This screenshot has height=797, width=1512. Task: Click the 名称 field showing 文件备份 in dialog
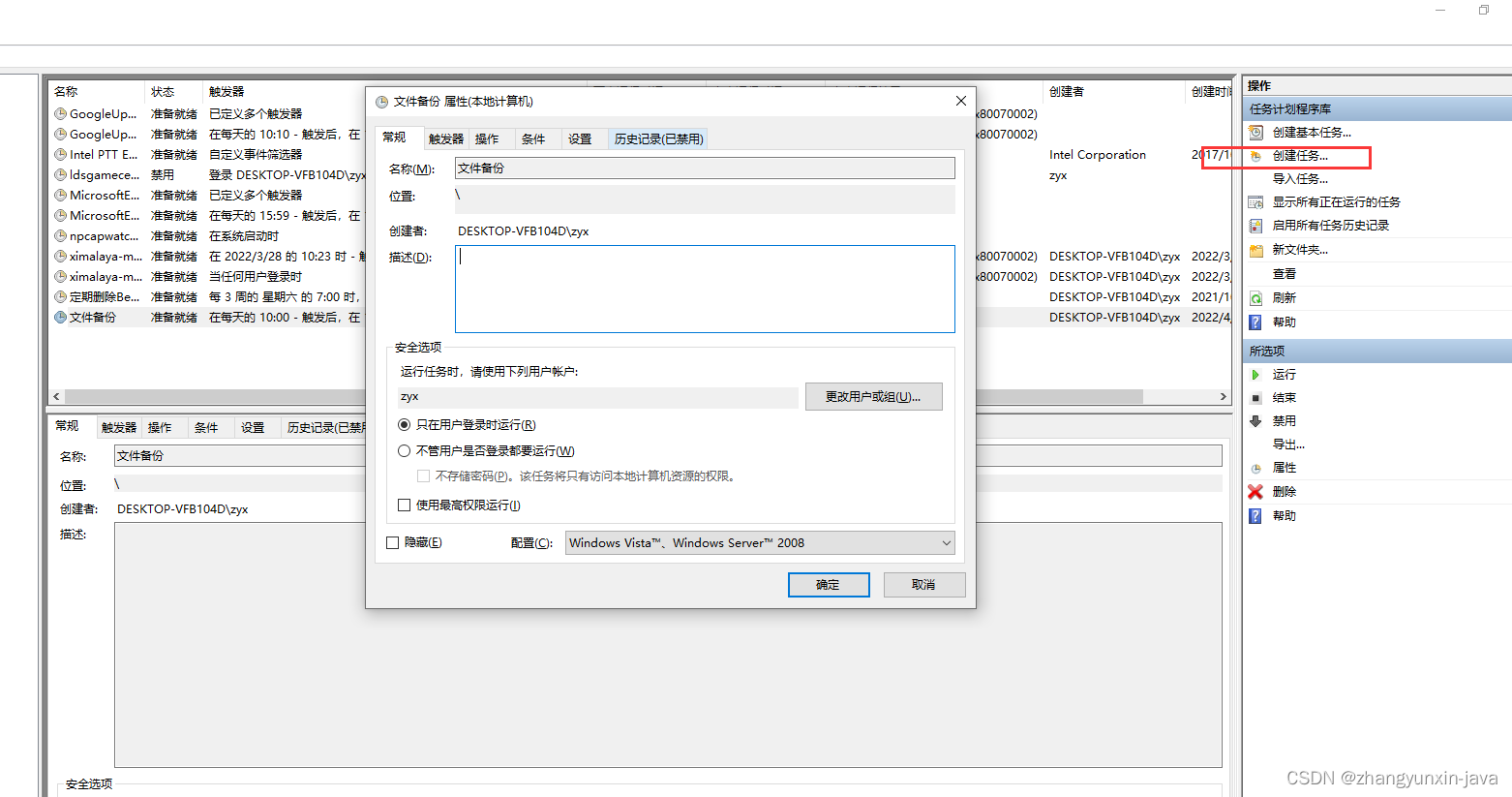point(705,168)
